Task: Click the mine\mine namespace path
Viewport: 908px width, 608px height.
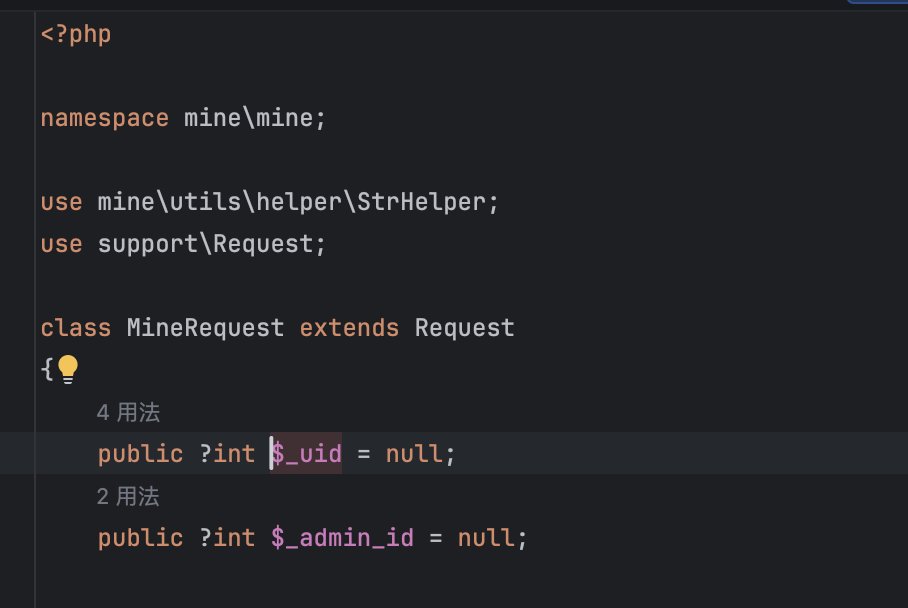Action: point(248,118)
